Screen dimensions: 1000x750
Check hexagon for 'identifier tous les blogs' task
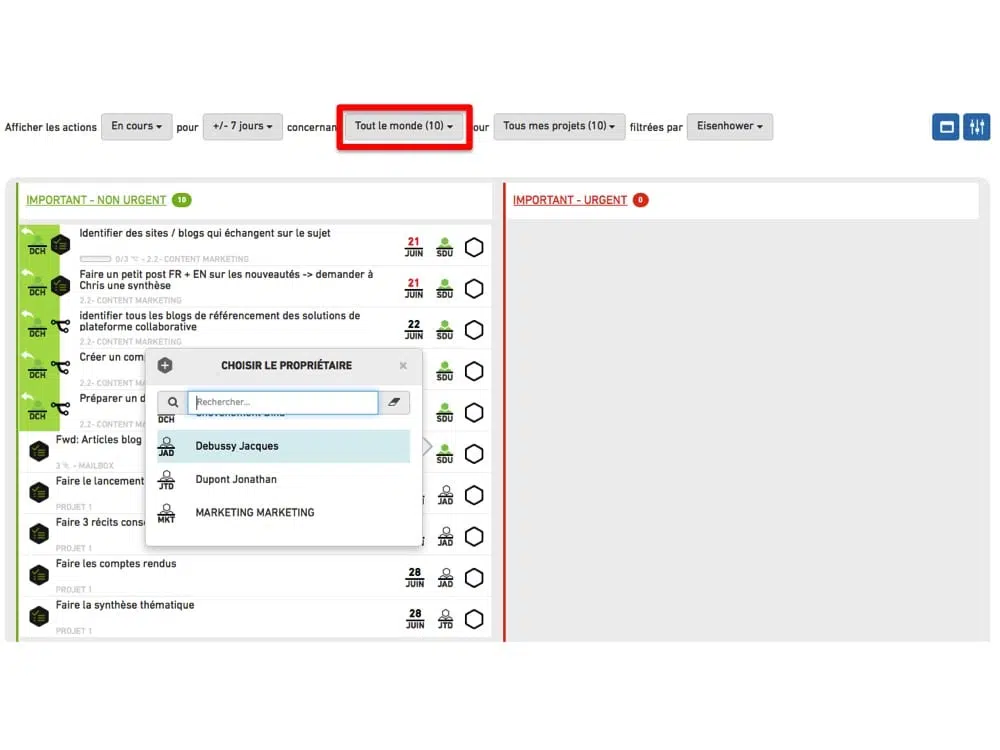474,330
